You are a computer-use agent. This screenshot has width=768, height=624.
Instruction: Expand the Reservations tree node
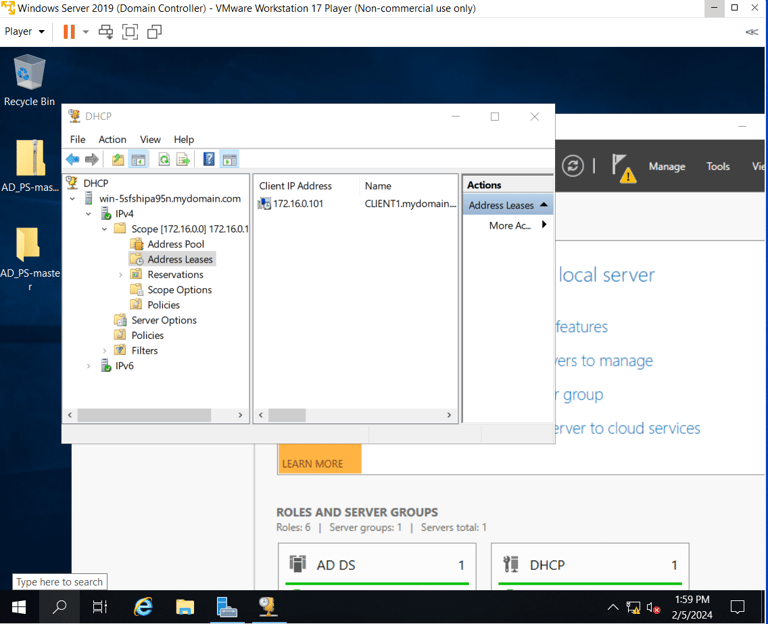point(120,275)
